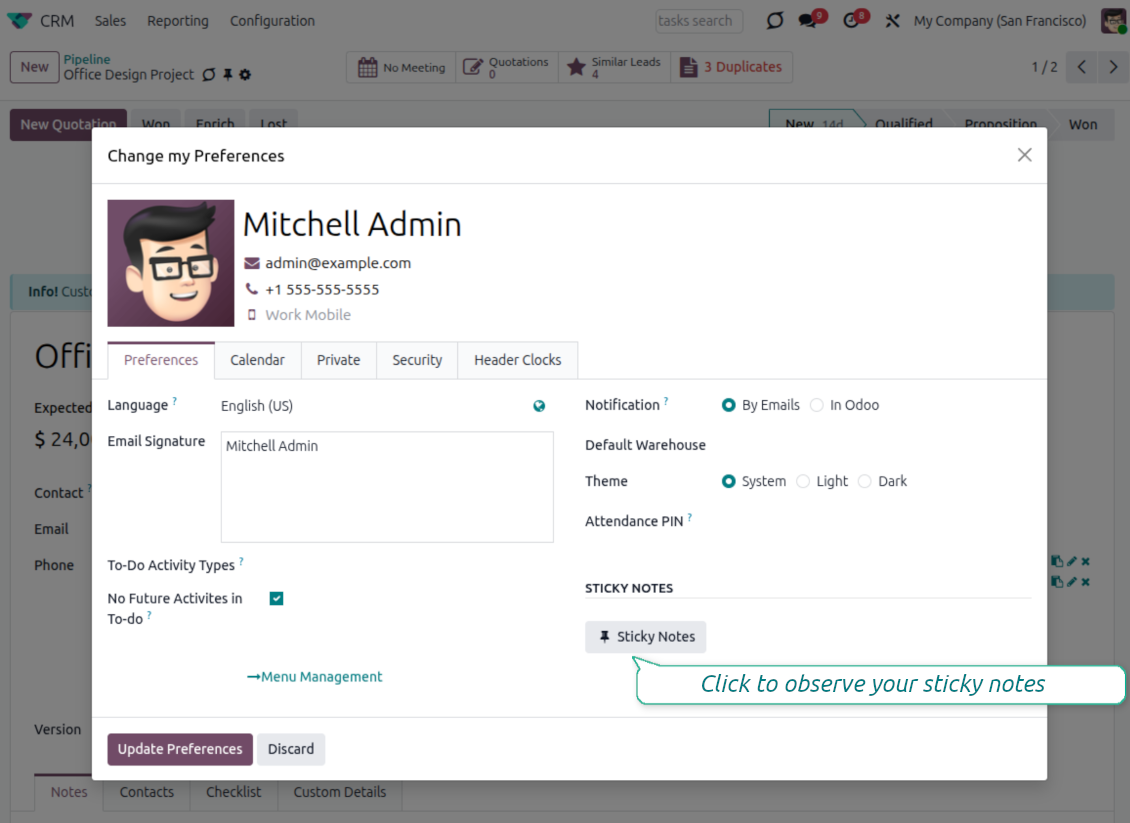Choose Light theme option
1130x823 pixels.
(803, 481)
